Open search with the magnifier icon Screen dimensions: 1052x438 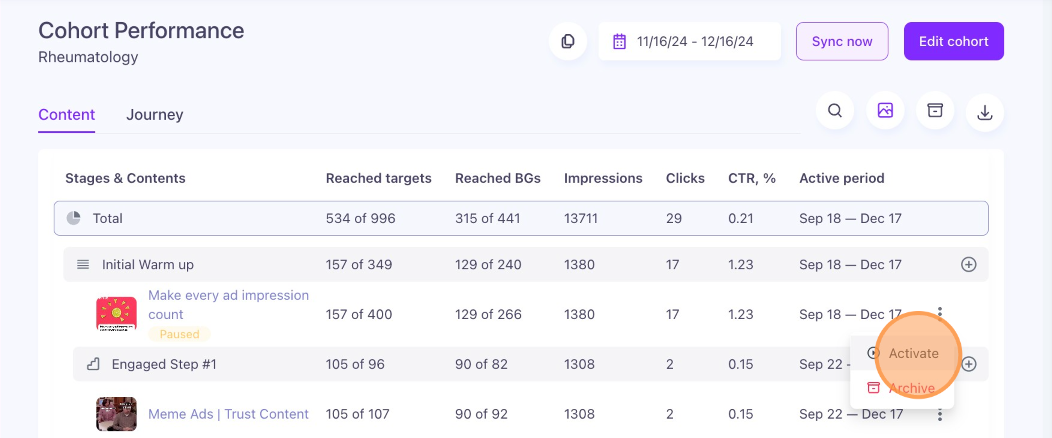835,111
